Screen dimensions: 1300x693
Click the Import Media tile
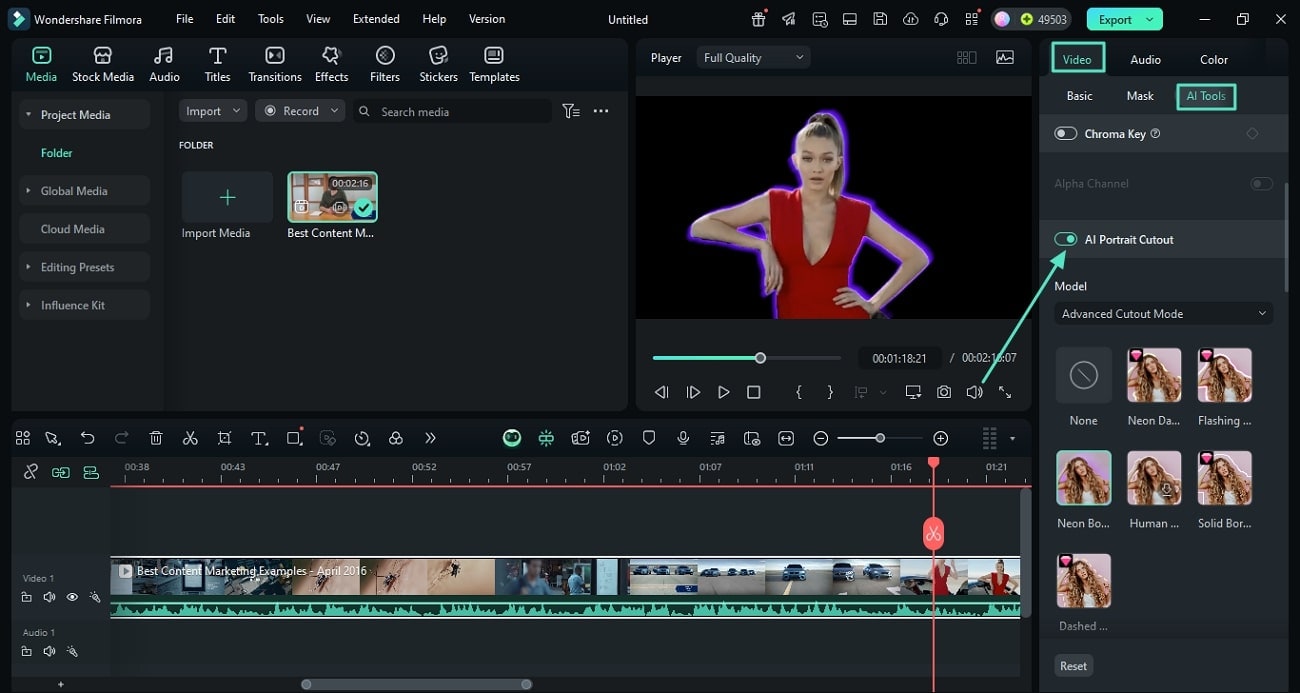point(227,197)
